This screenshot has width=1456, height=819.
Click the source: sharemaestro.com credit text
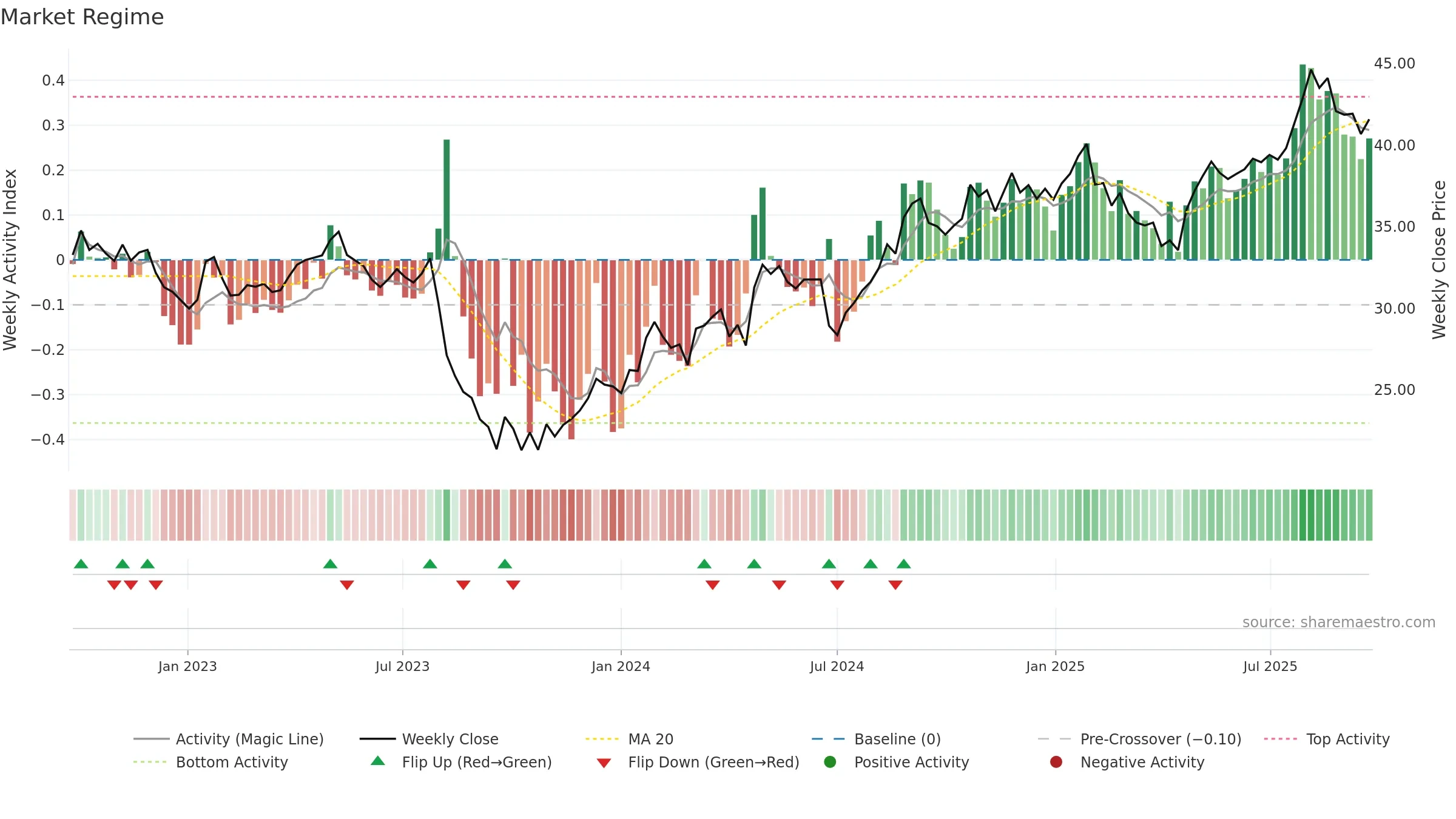[1339, 622]
